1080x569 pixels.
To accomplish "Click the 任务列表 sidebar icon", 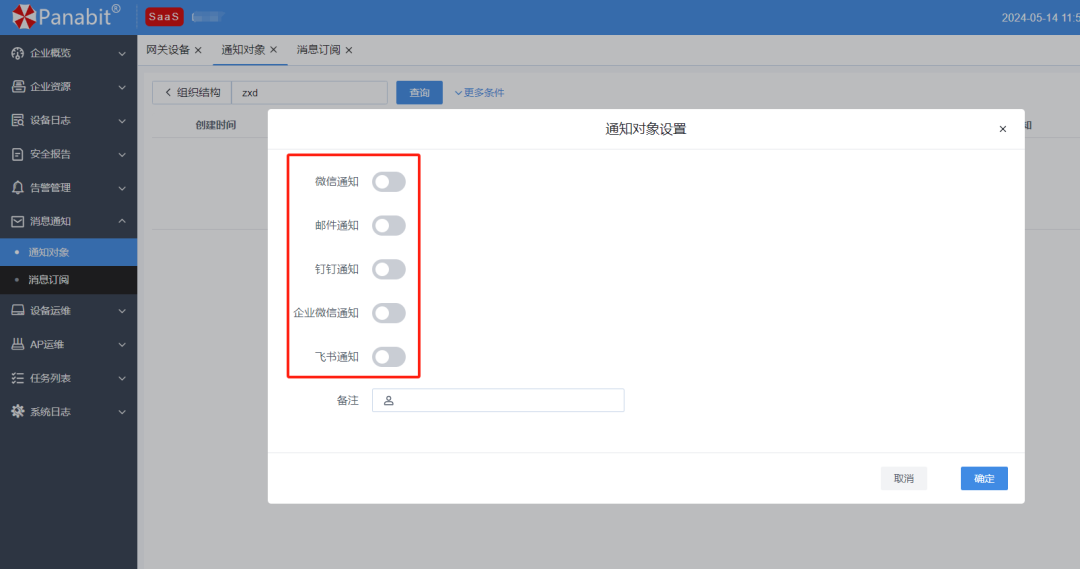I will 18,378.
